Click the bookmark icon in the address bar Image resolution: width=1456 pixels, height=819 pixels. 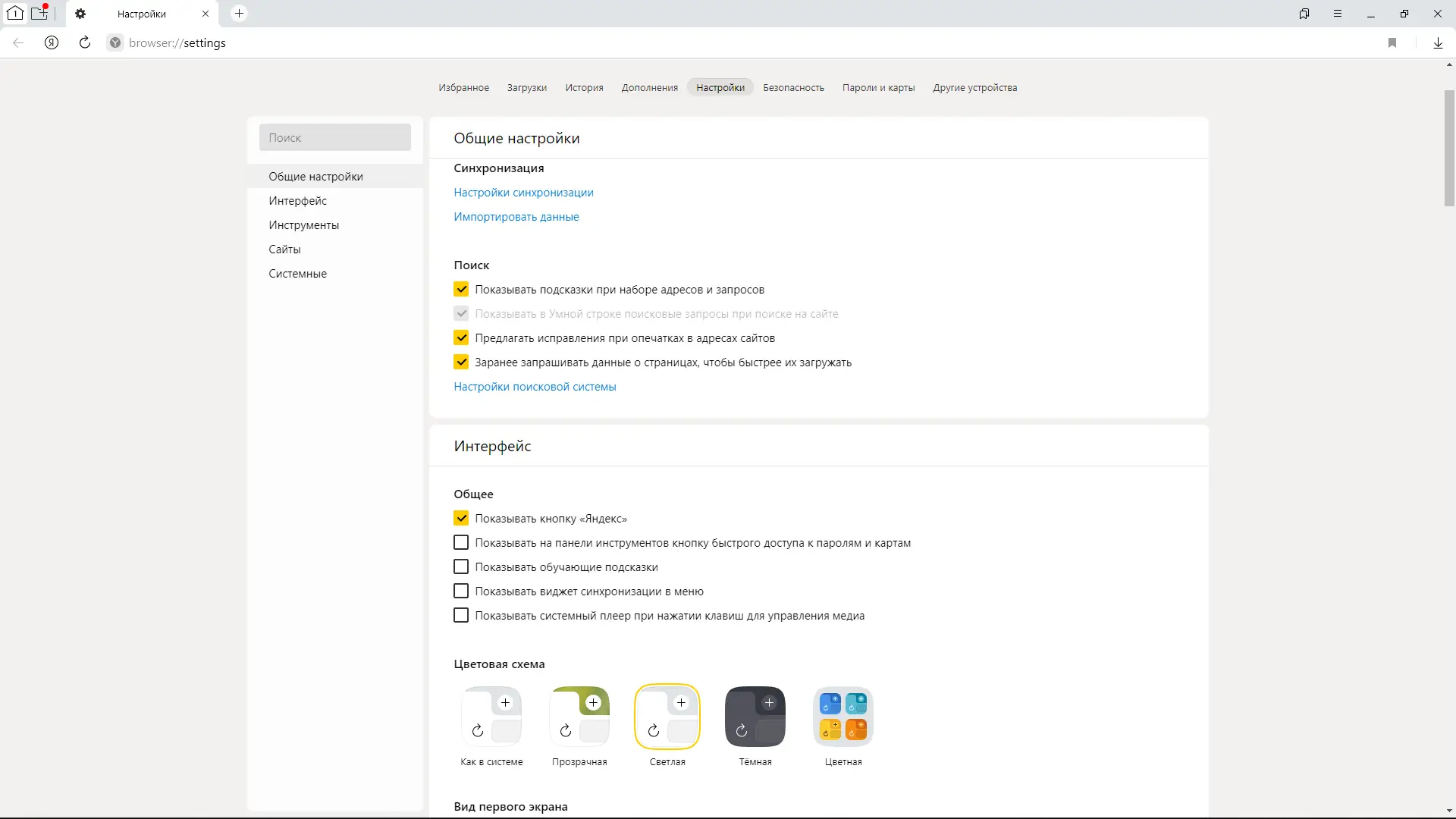click(x=1392, y=42)
